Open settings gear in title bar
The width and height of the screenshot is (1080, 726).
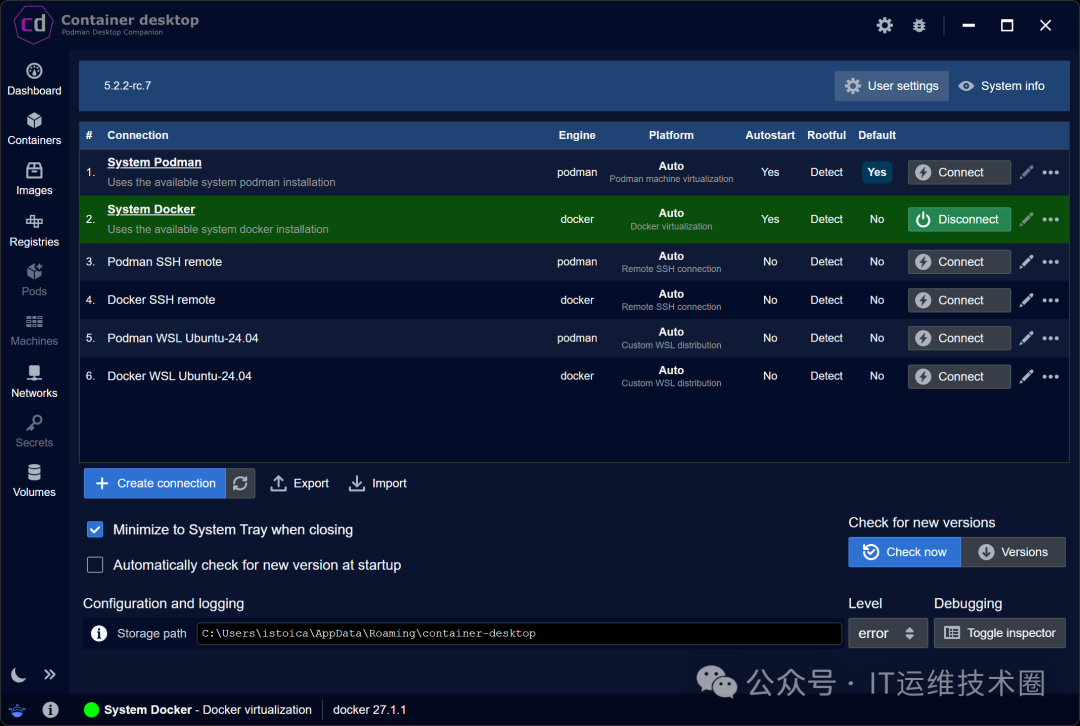point(884,25)
